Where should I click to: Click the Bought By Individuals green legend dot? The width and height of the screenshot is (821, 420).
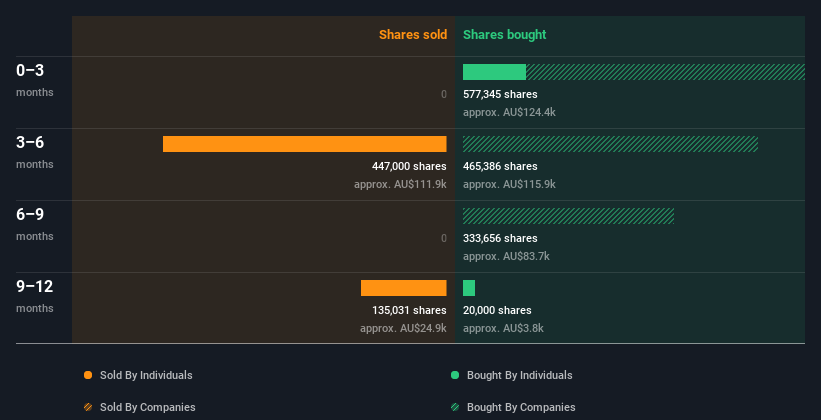point(455,375)
